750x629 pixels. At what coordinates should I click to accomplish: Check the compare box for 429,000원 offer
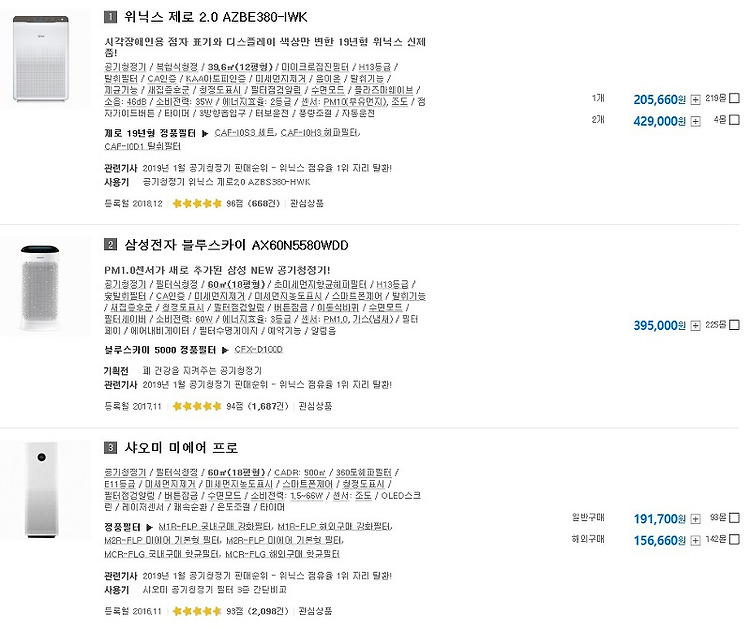(x=735, y=120)
